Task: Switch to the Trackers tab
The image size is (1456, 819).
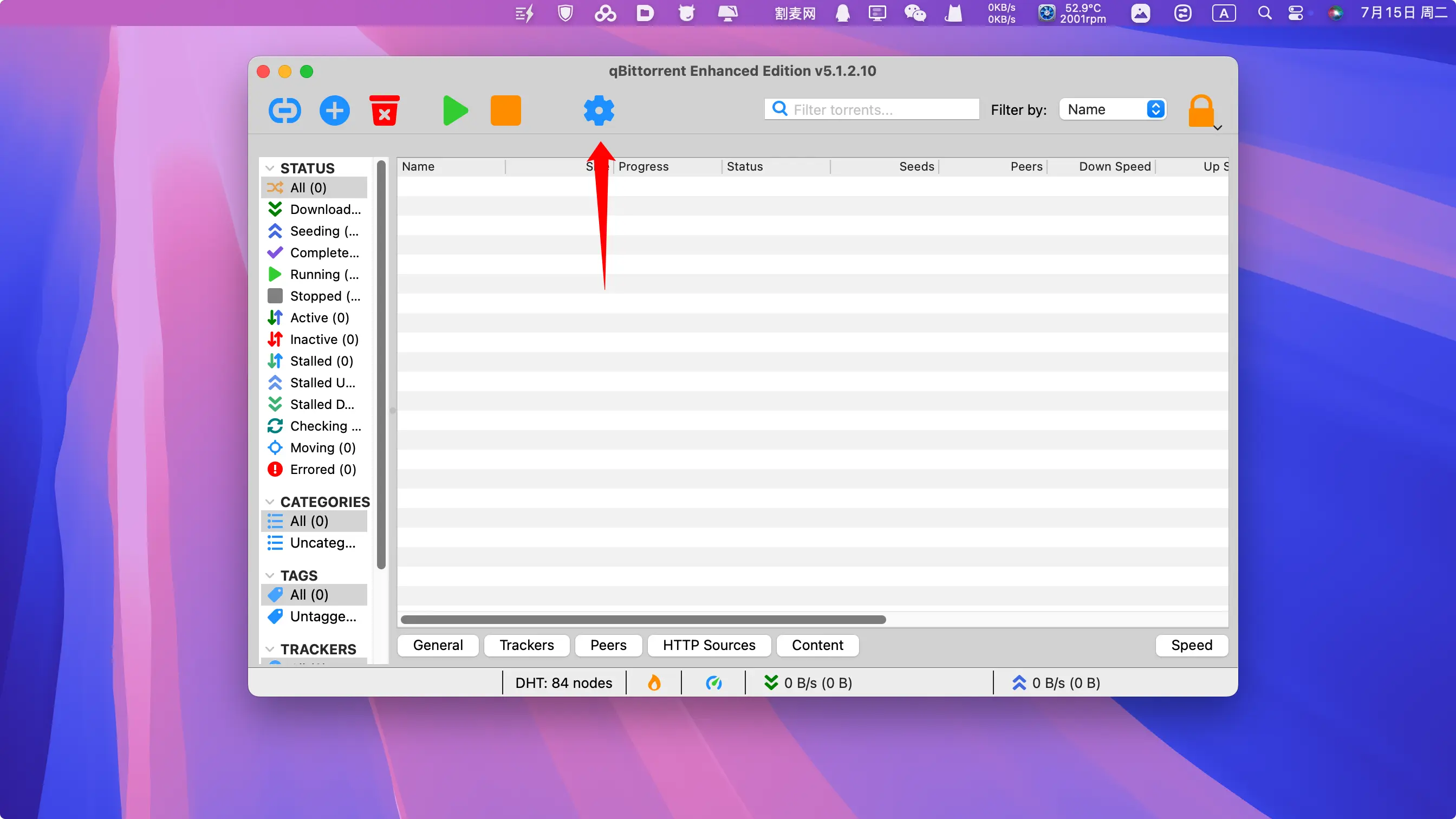Action: pos(527,646)
